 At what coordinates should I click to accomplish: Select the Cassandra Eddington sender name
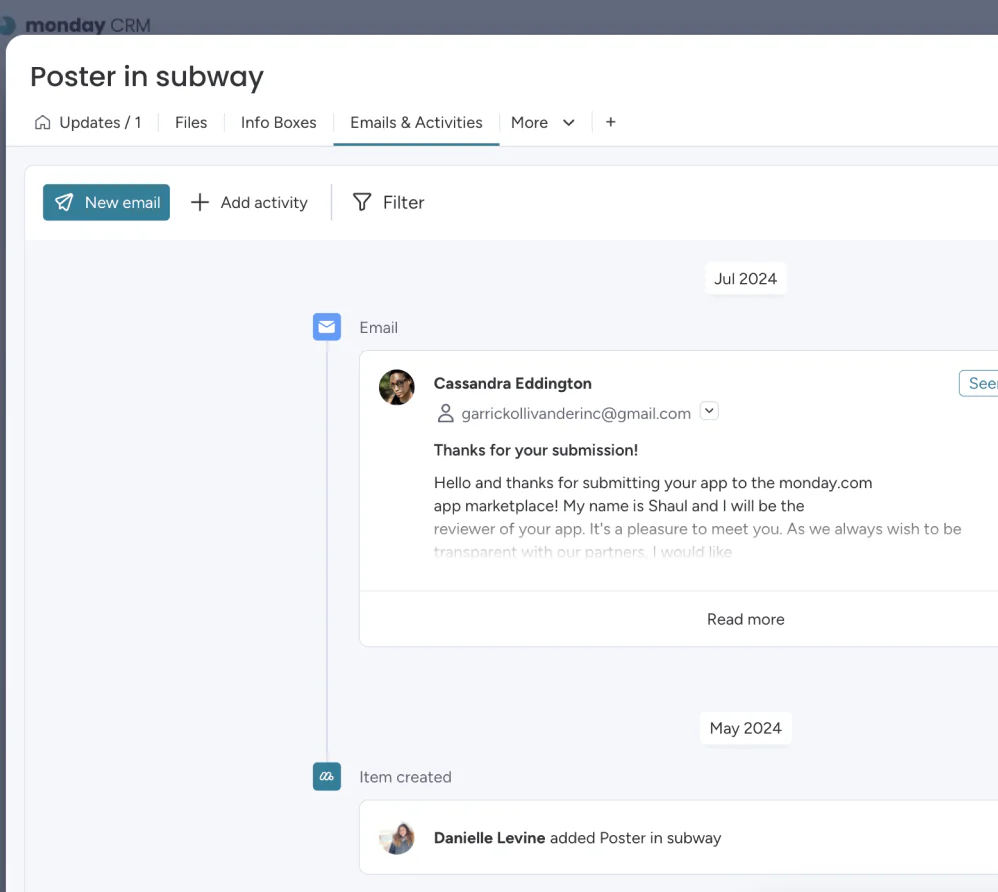(x=512, y=383)
